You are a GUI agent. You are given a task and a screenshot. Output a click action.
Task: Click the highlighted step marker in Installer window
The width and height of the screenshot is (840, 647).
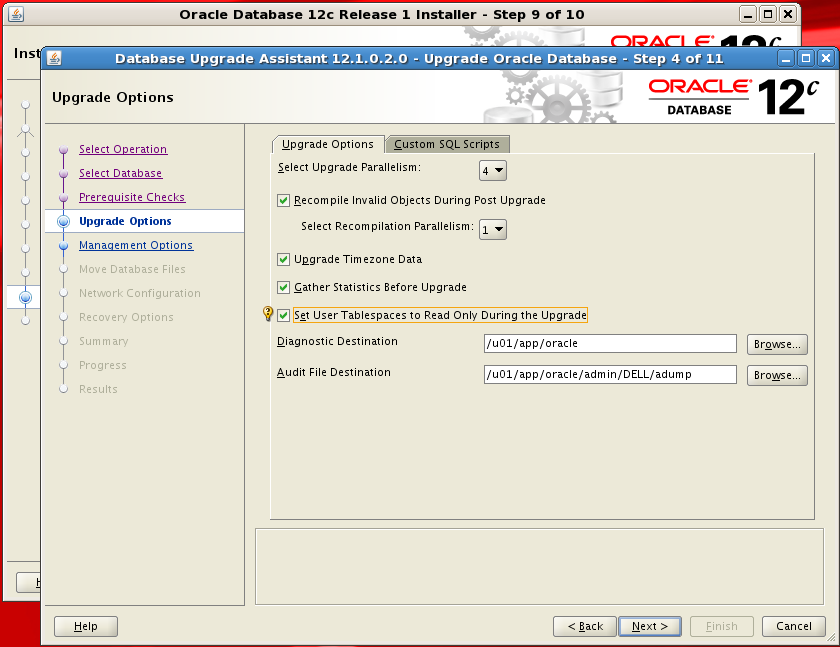(x=25, y=297)
